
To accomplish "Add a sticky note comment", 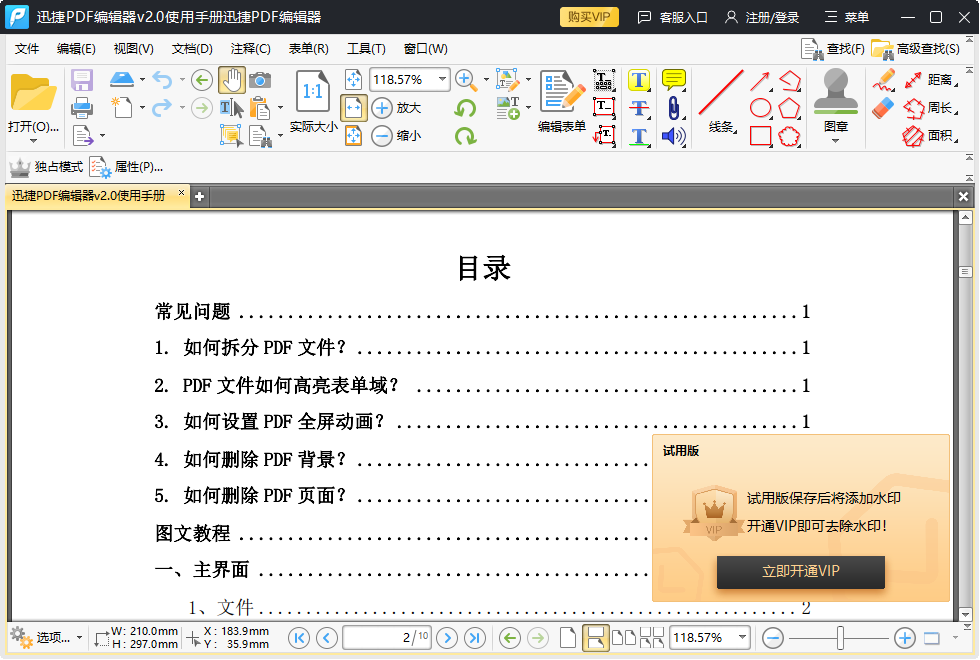I will click(675, 79).
